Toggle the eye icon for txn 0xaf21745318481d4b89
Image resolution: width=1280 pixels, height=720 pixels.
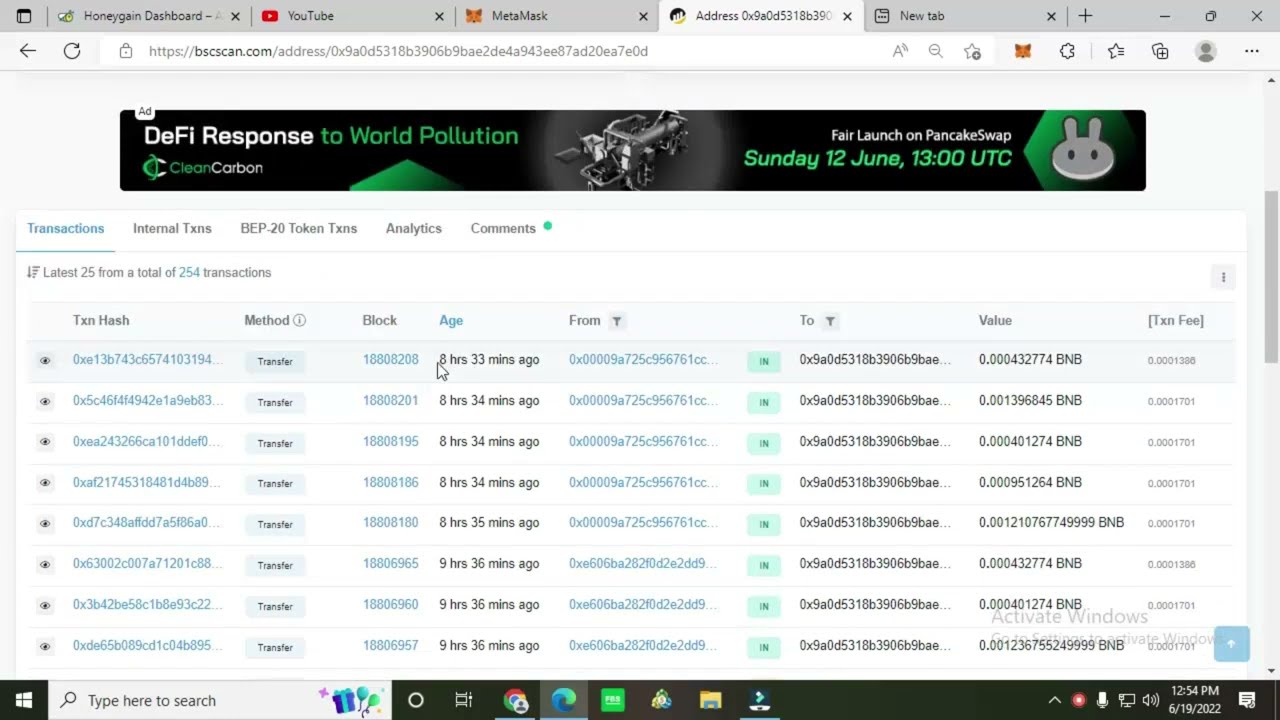click(x=45, y=483)
